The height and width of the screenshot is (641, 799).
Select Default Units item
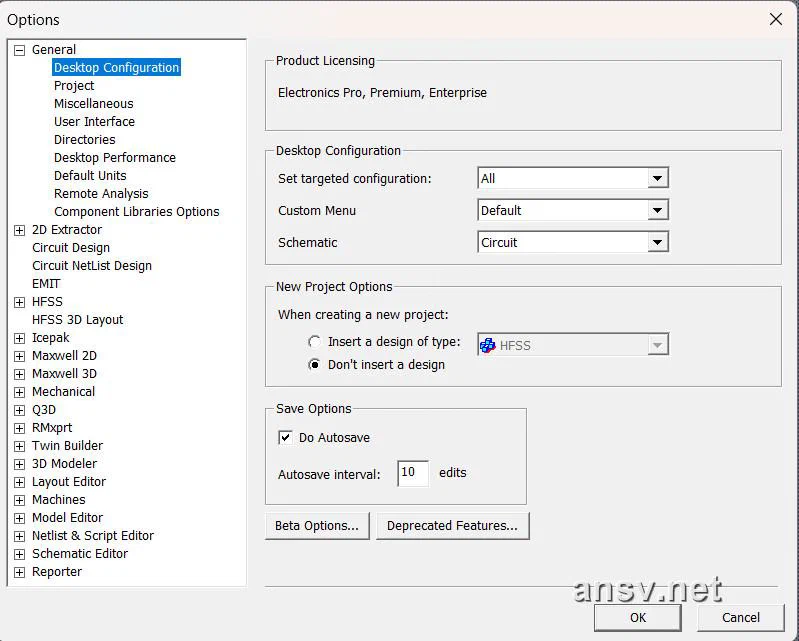point(90,175)
